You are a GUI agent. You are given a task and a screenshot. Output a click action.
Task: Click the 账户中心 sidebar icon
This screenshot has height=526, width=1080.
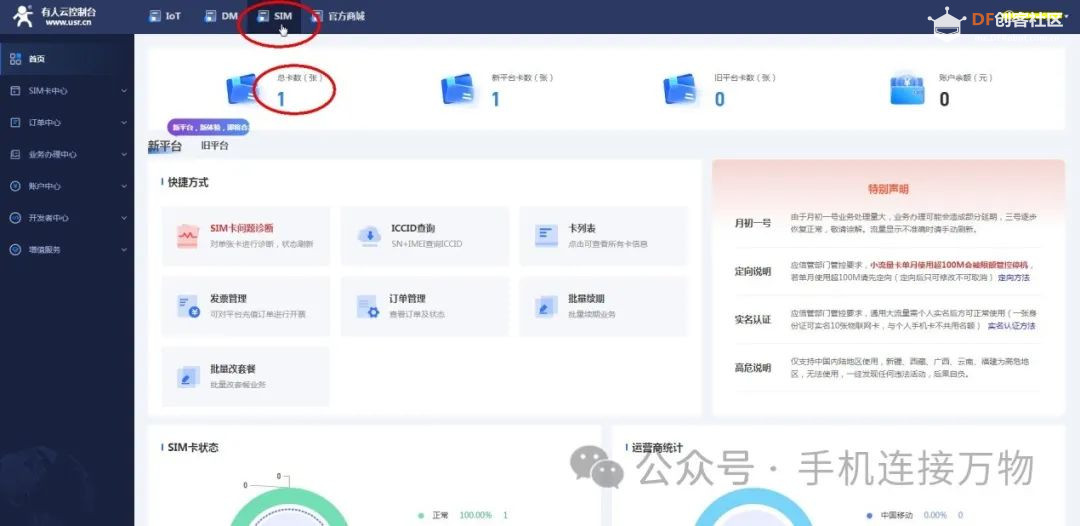15,186
